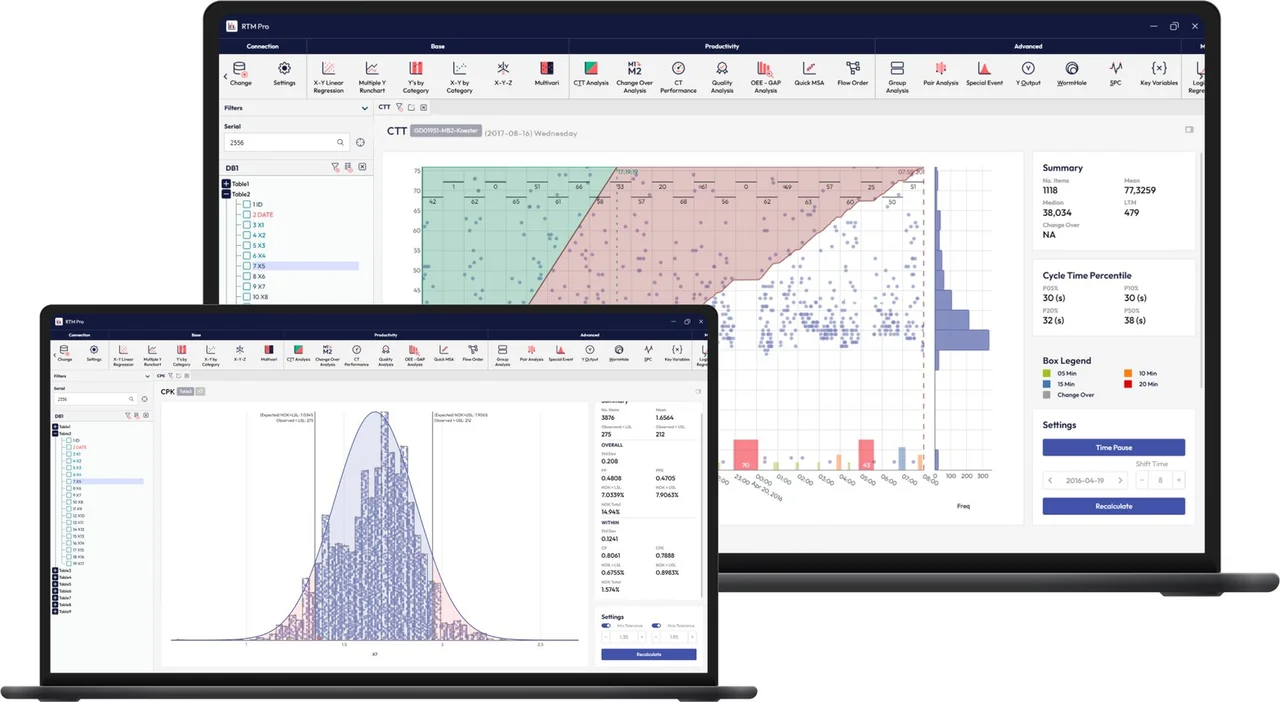Expand Table1 in the CPK window tree
Viewport: 1280px width, 702px height.
click(x=55, y=427)
